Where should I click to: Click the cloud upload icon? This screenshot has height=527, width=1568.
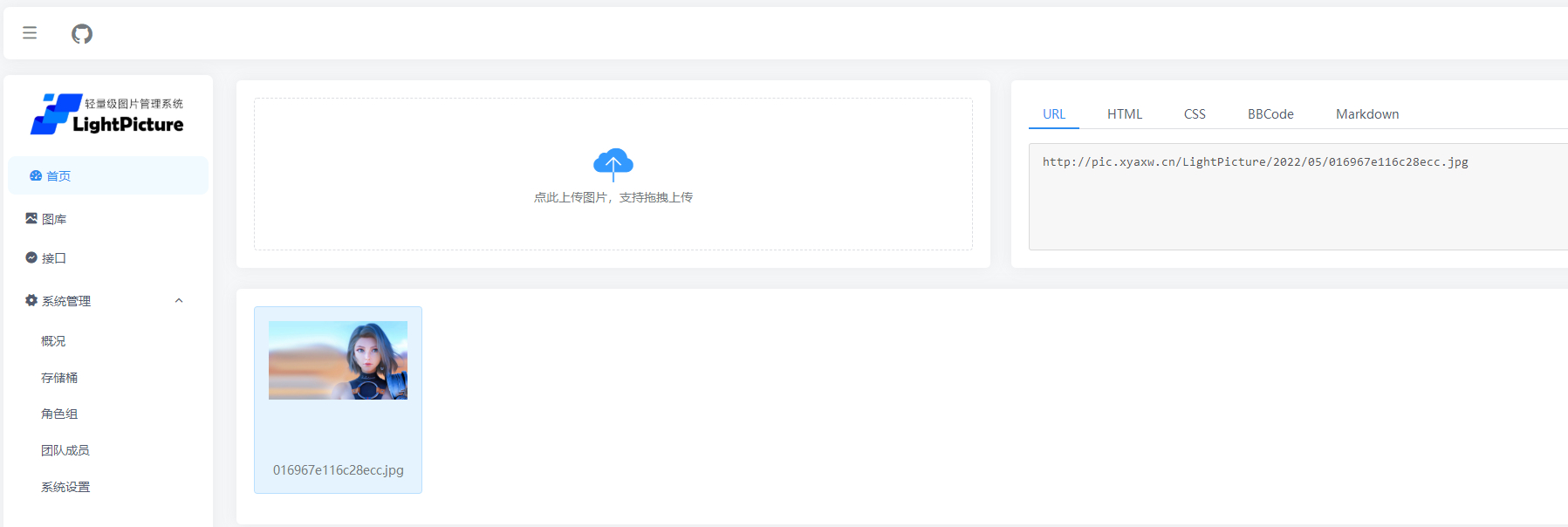[613, 164]
